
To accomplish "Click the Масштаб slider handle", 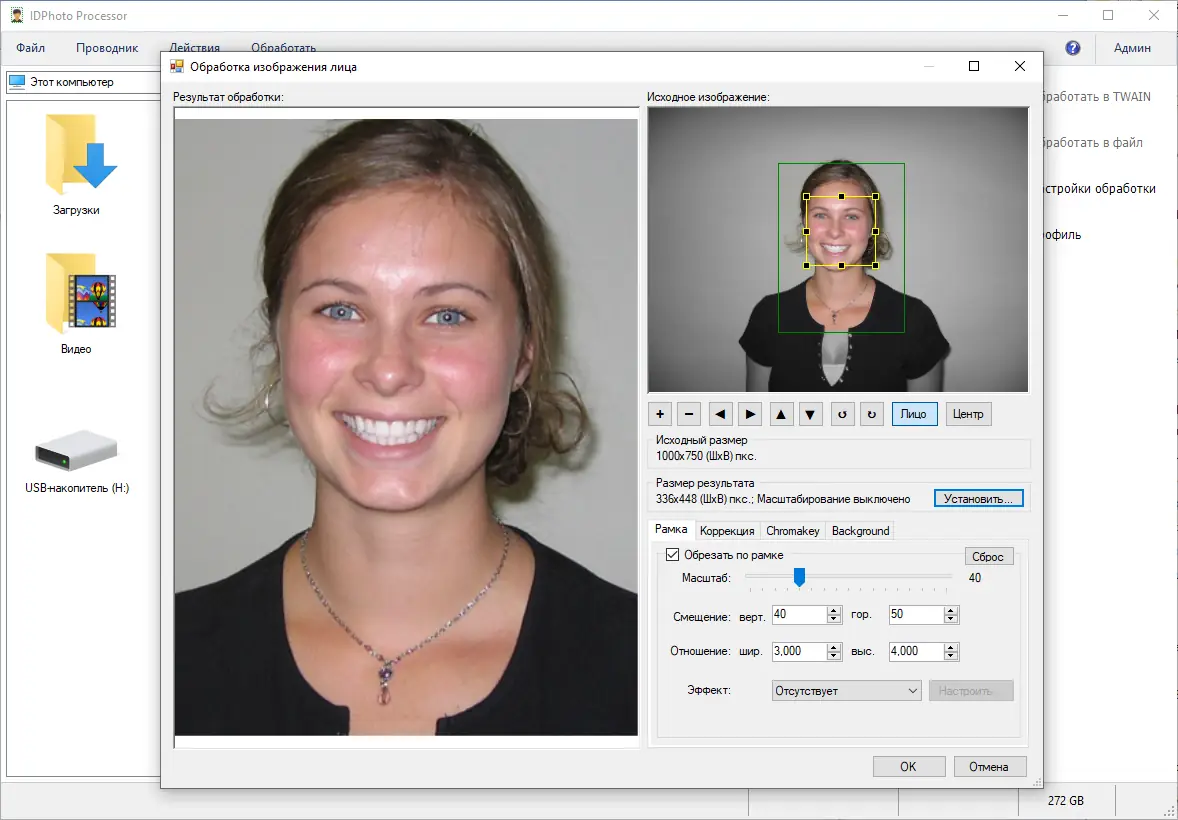I will tap(799, 577).
